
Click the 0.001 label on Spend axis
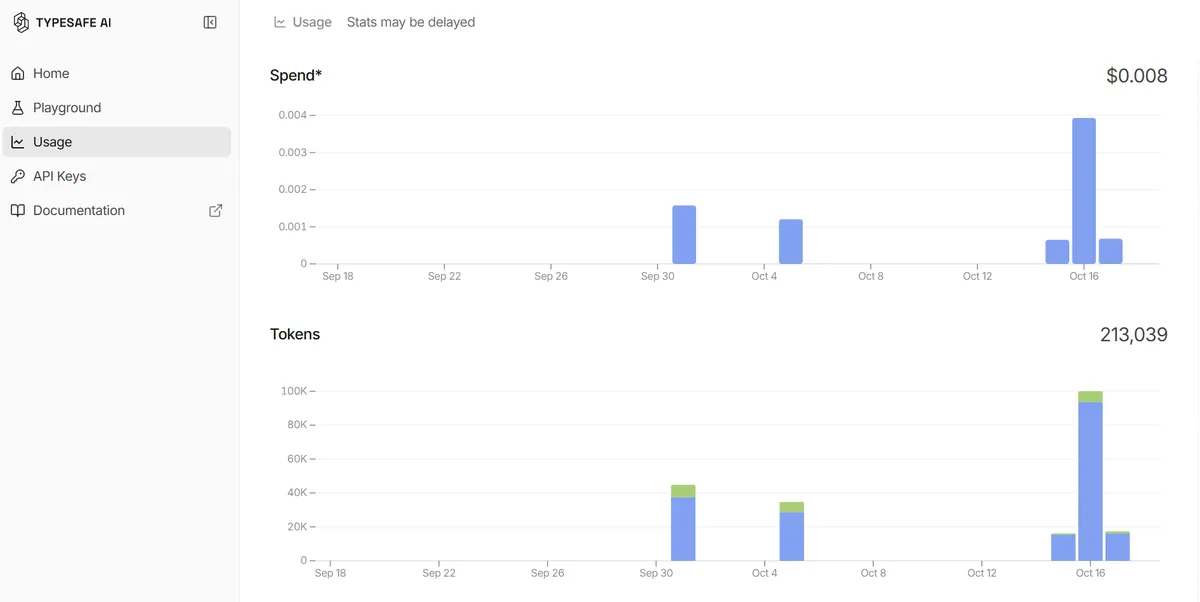pos(292,227)
